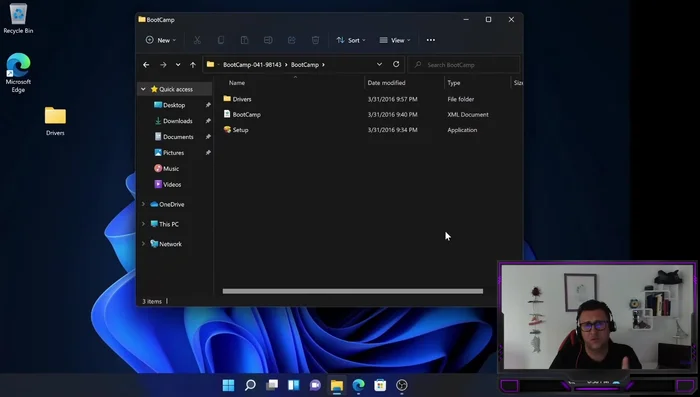
Task: Click the Share icon in toolbar
Action: (292, 40)
